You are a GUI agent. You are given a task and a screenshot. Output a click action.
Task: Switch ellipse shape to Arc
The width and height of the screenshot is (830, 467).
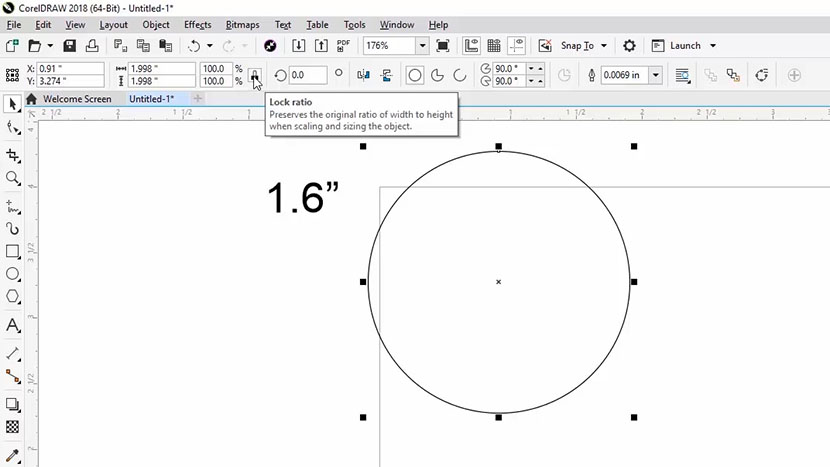click(460, 75)
